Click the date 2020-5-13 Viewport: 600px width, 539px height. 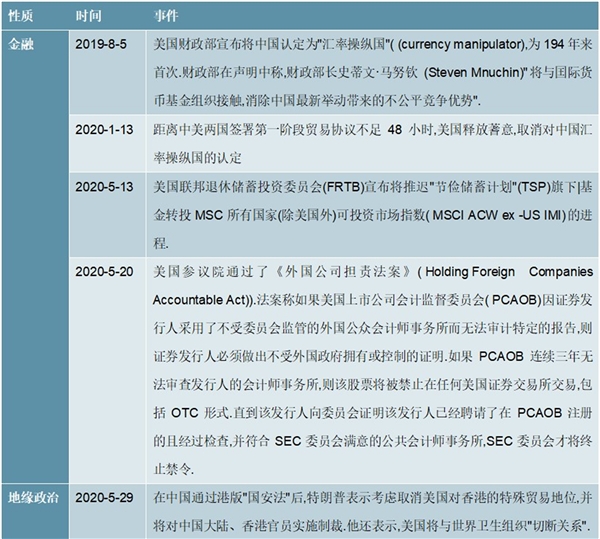tap(104, 187)
